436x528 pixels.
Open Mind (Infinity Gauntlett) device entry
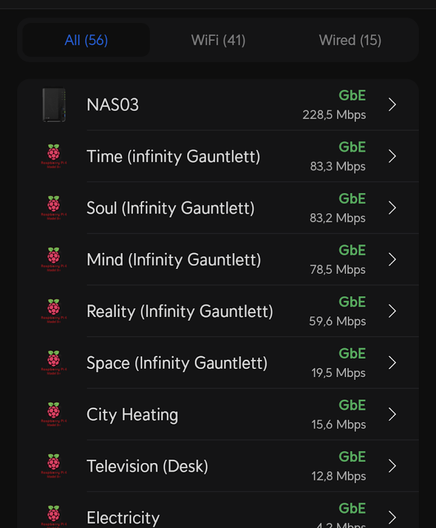pos(219,260)
